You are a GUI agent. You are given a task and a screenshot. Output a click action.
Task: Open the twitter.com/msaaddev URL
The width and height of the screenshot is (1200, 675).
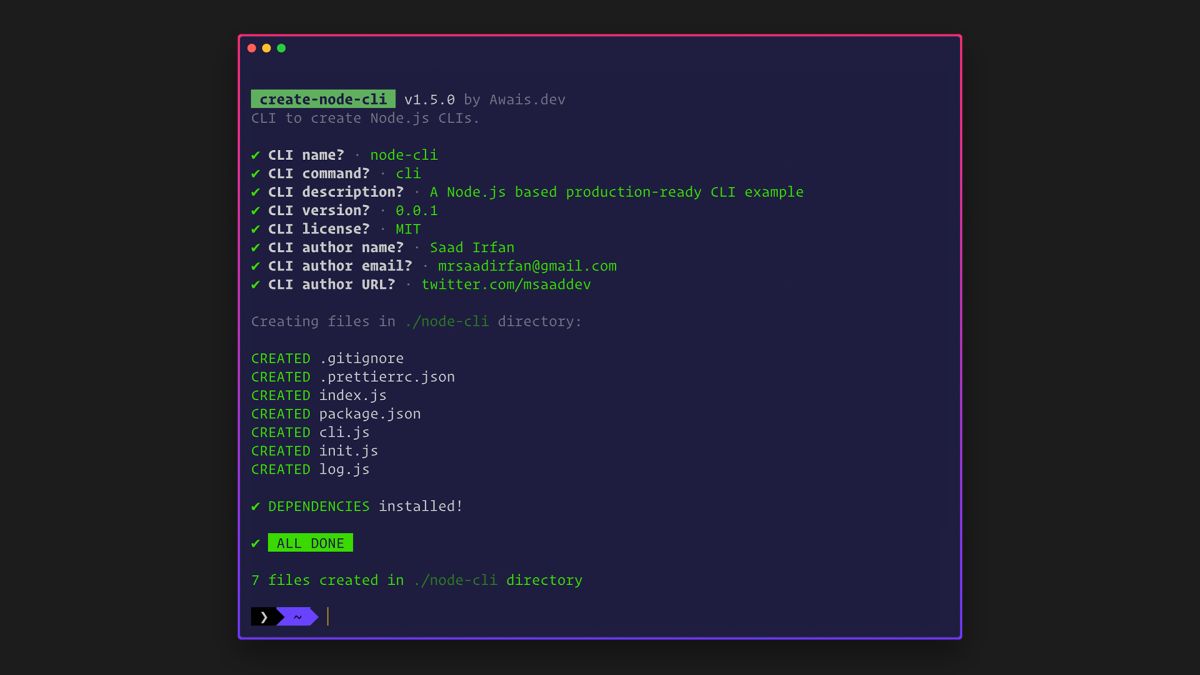(x=506, y=285)
